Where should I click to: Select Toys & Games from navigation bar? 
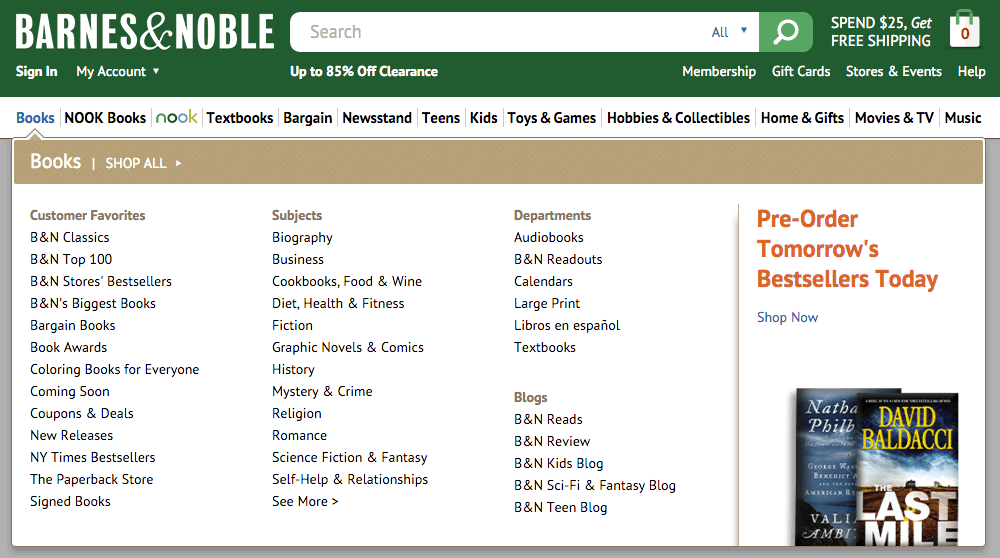click(551, 117)
